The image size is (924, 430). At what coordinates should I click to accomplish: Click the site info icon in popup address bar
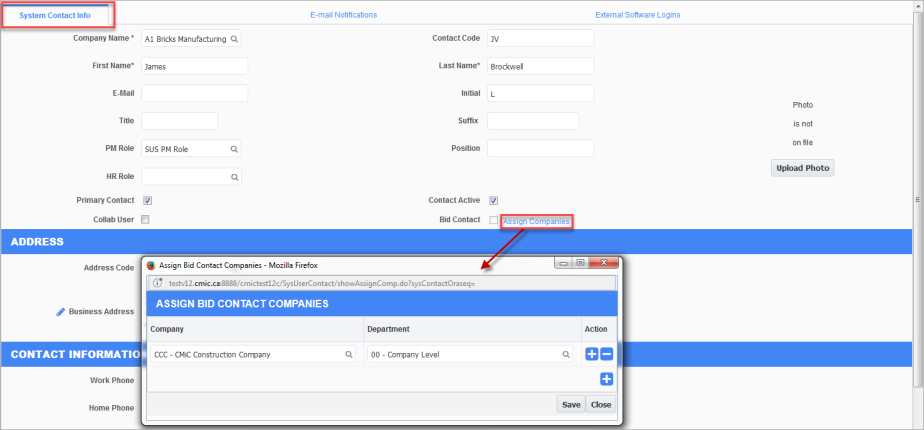click(x=157, y=283)
